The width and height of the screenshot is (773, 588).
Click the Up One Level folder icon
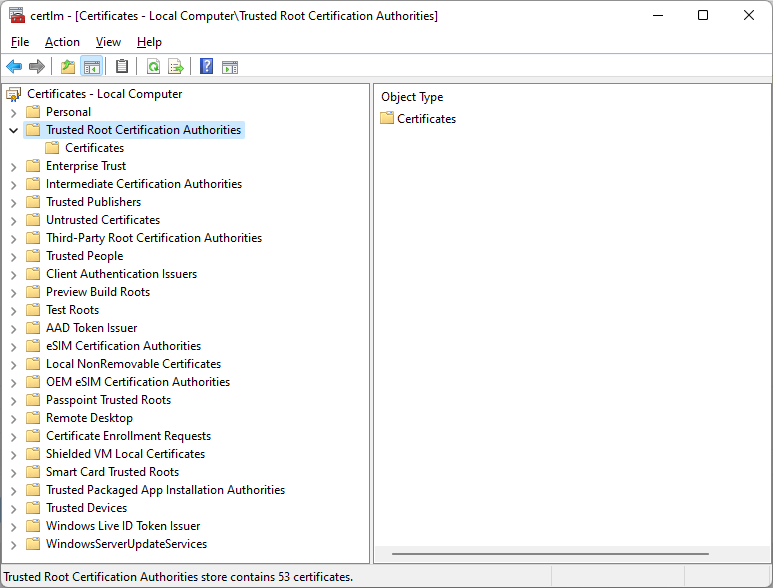coord(67,67)
